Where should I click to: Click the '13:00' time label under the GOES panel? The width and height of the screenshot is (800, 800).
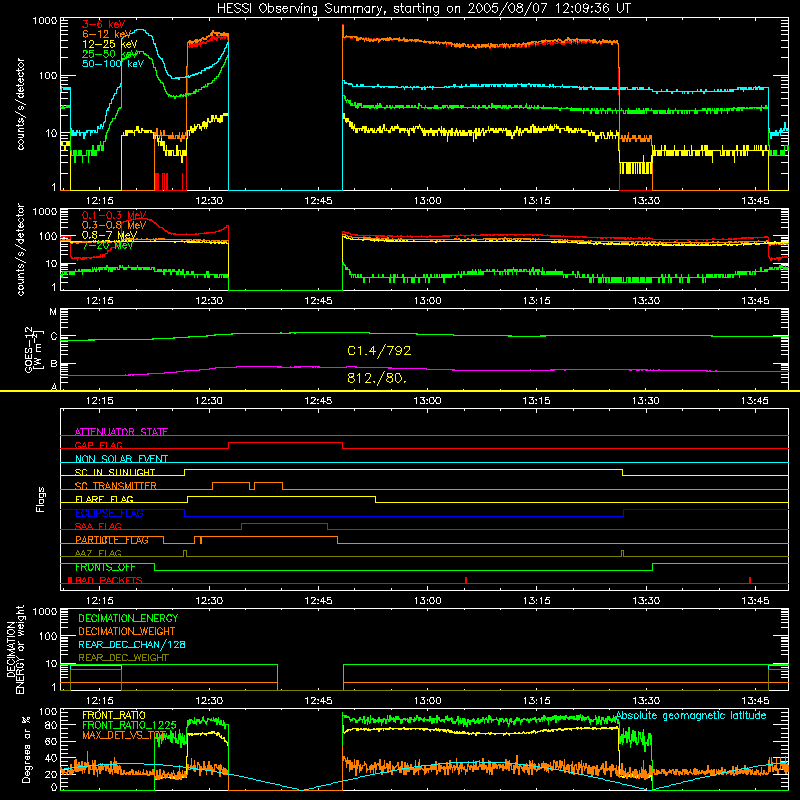click(427, 401)
